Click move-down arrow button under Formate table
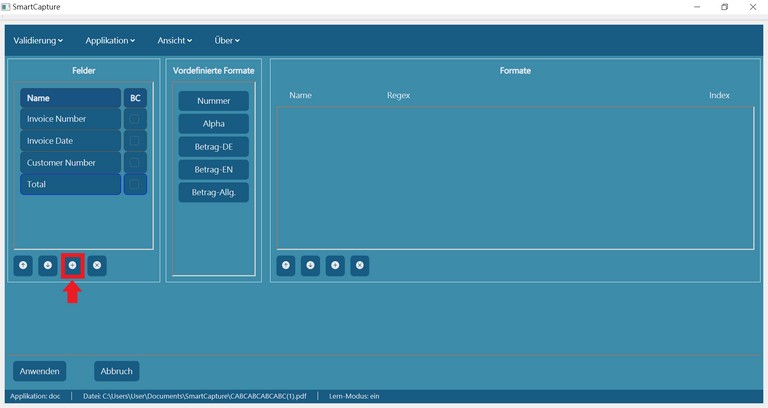The width and height of the screenshot is (768, 408). tap(310, 265)
